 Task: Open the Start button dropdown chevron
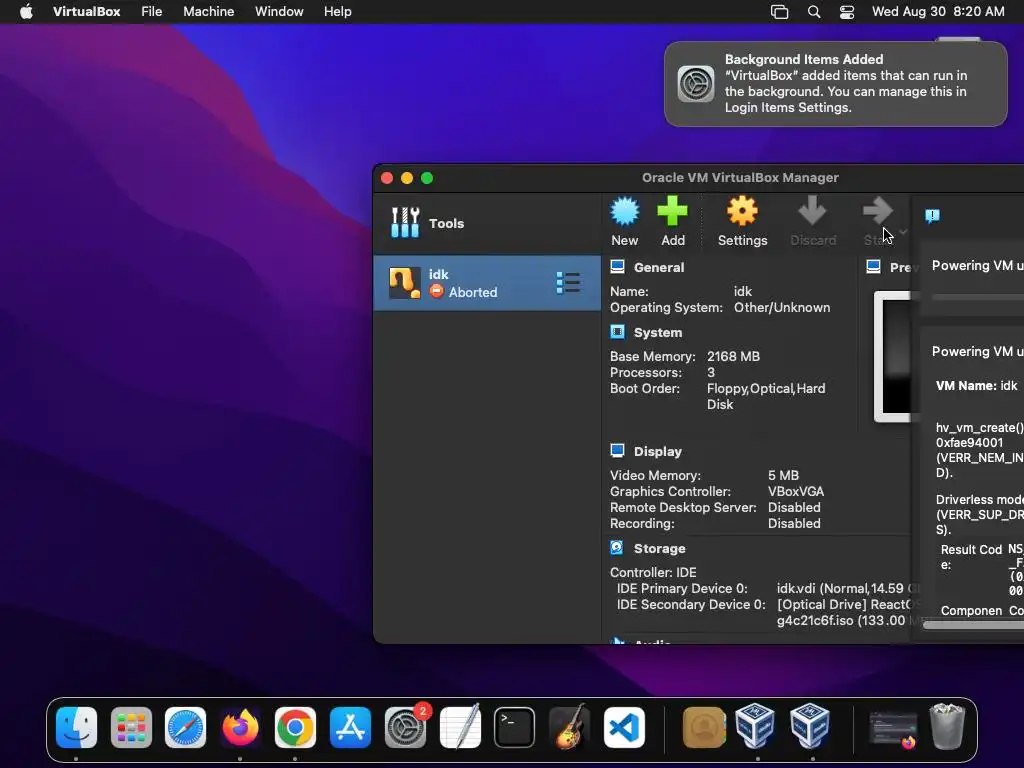click(903, 232)
